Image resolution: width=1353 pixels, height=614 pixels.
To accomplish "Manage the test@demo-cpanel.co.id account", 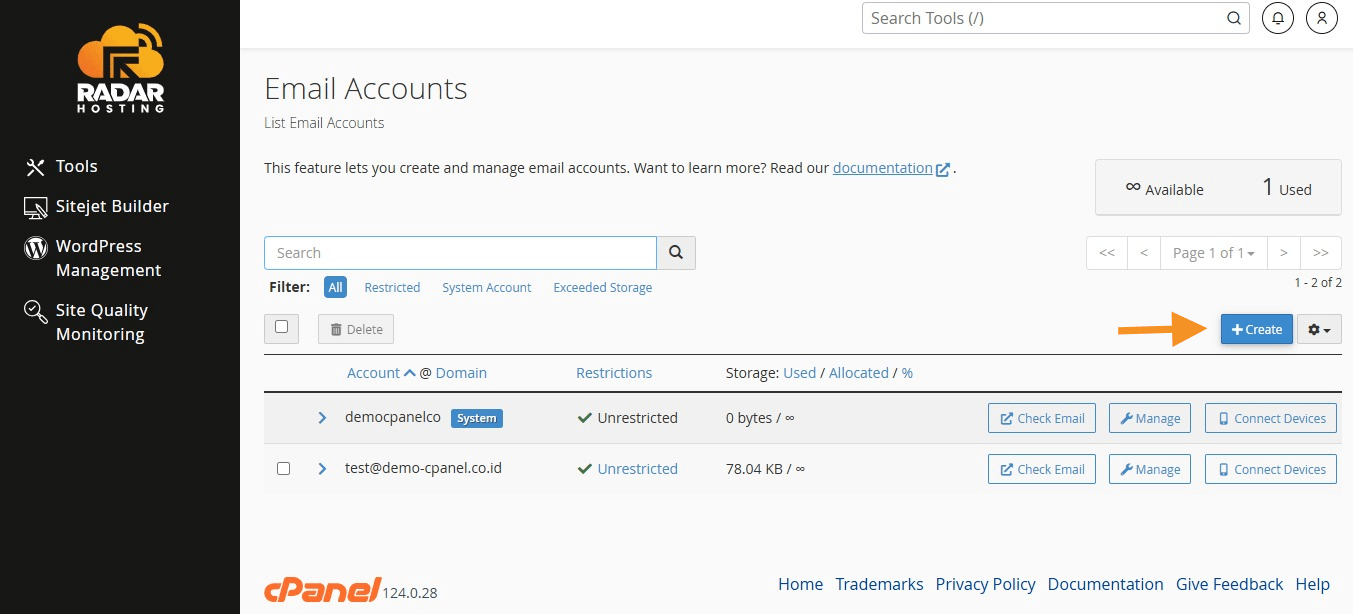I will pos(1149,469).
